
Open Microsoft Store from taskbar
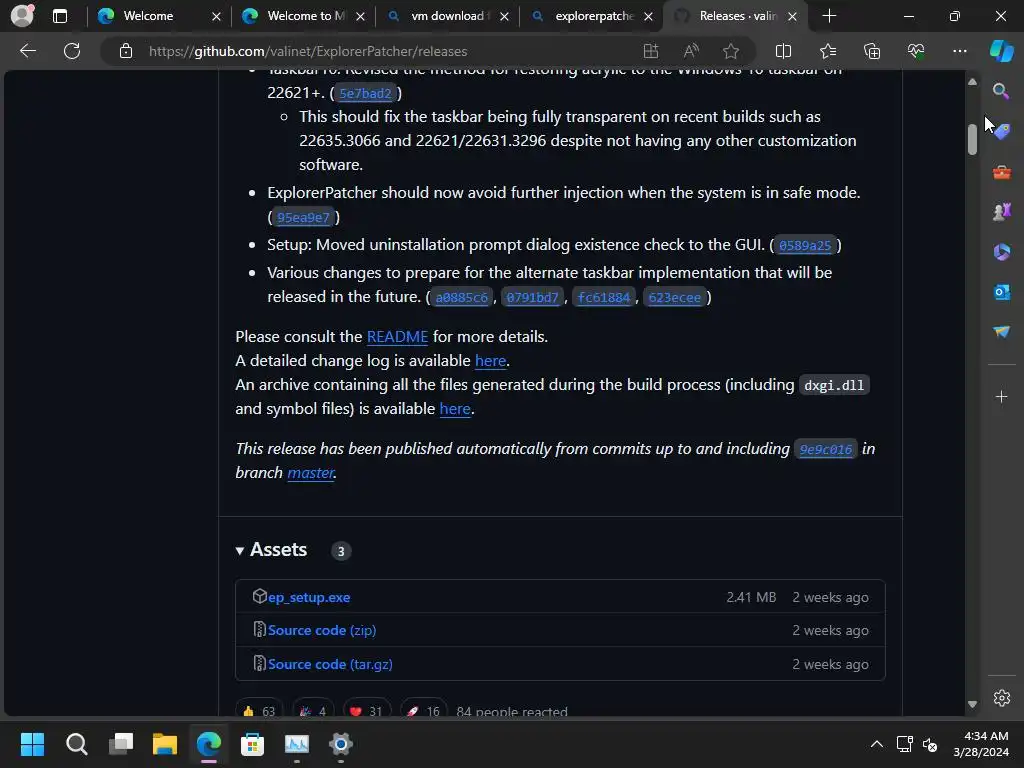click(252, 744)
